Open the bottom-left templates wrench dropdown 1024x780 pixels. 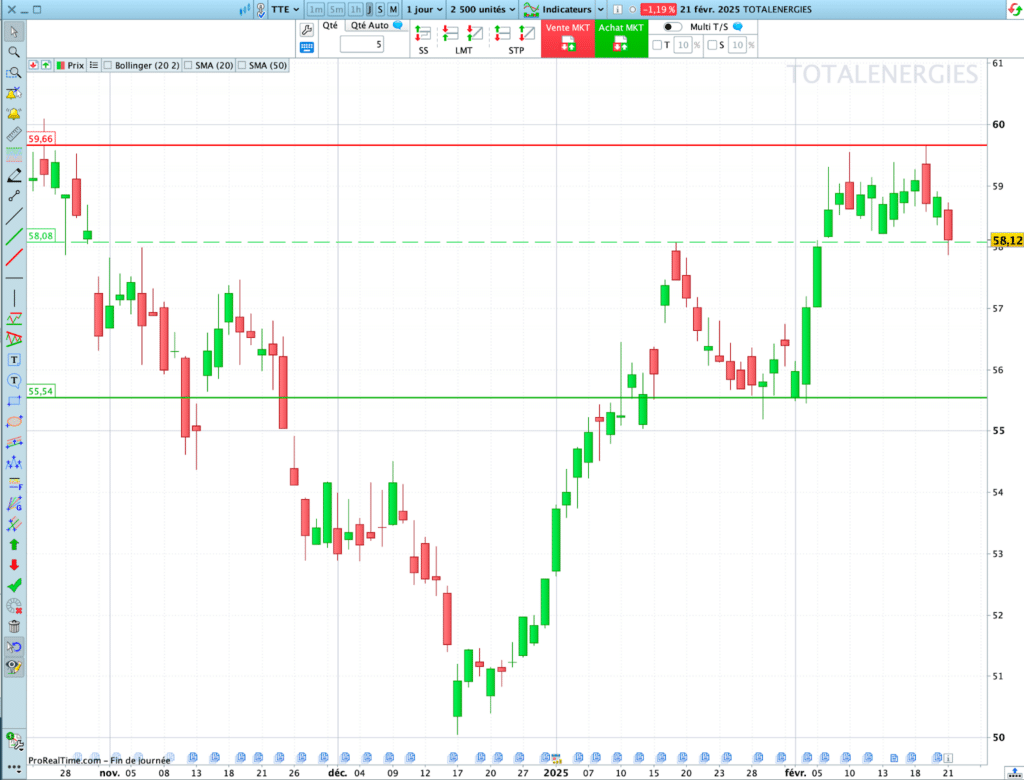(14, 742)
